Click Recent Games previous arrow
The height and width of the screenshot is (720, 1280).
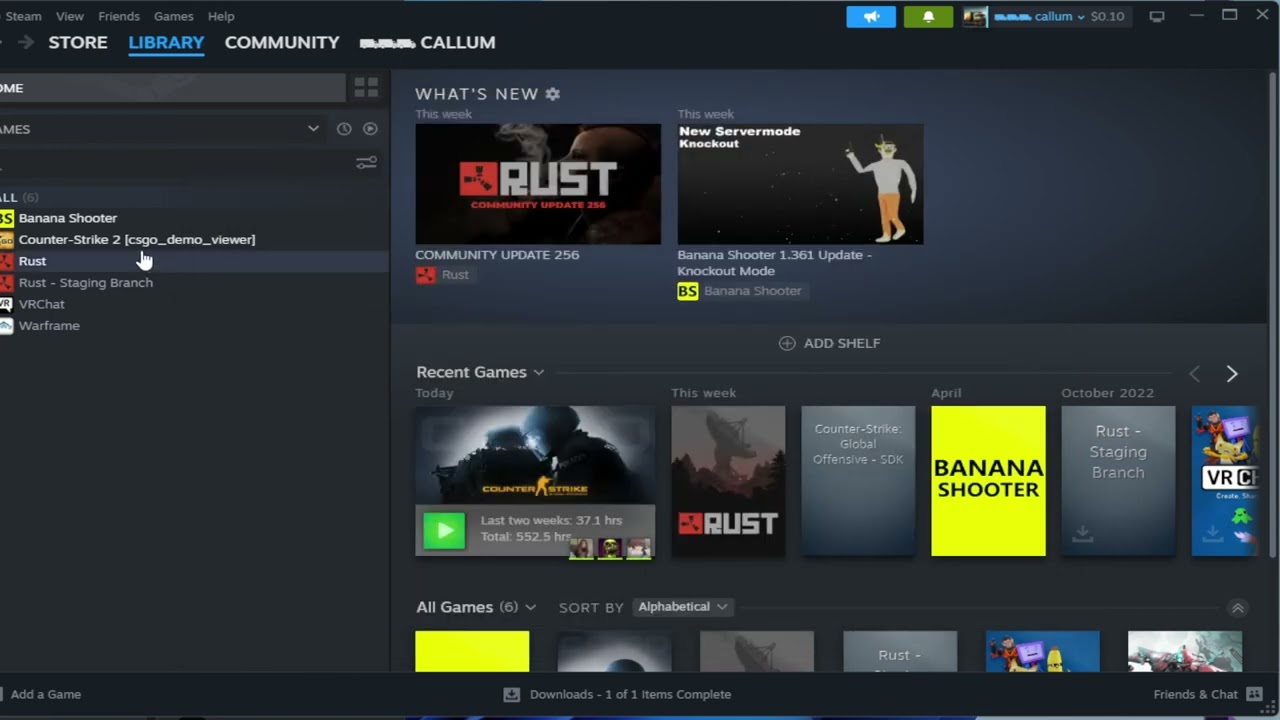tap(1194, 373)
